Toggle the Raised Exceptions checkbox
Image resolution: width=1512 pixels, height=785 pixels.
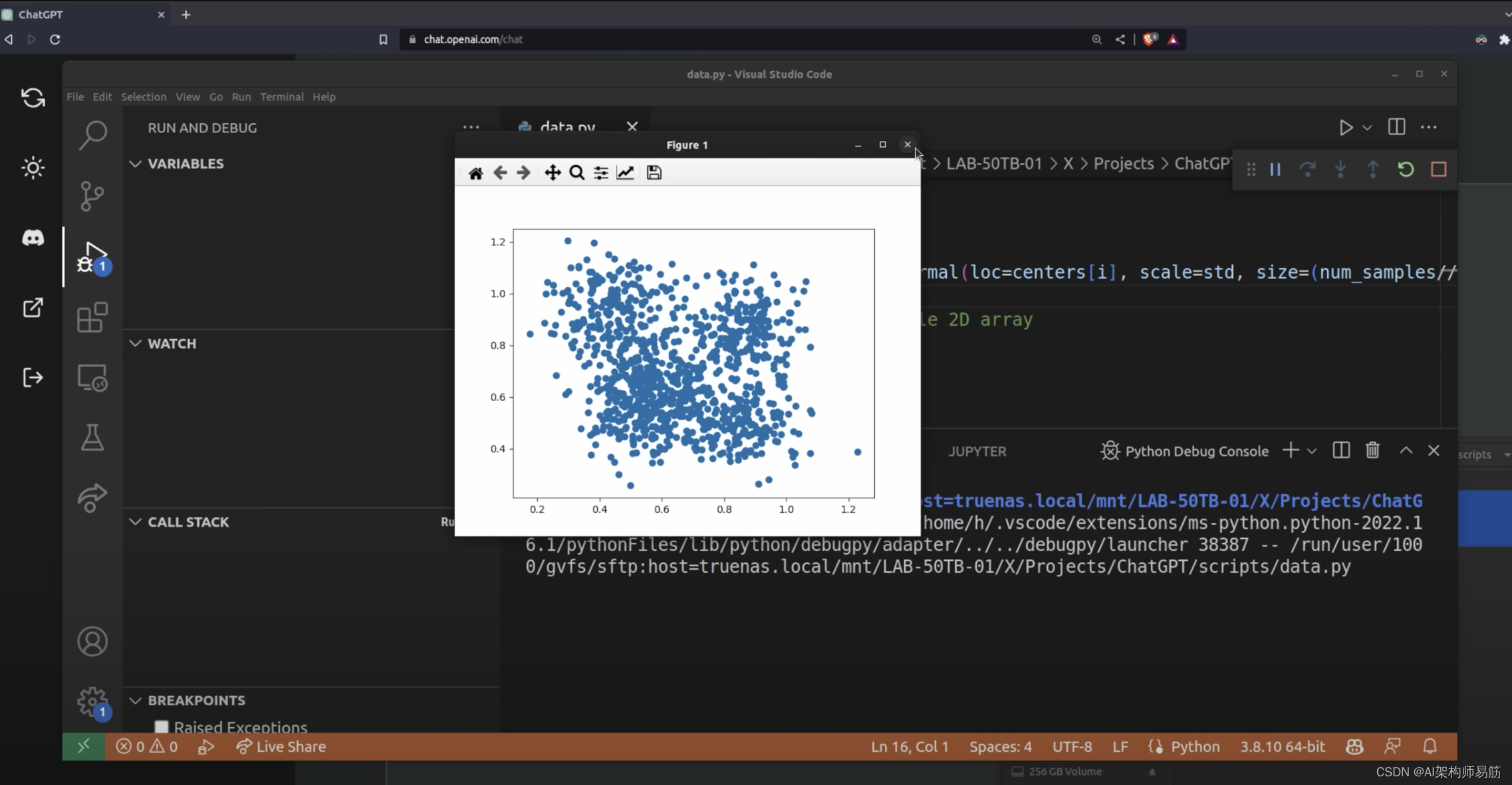coord(162,727)
